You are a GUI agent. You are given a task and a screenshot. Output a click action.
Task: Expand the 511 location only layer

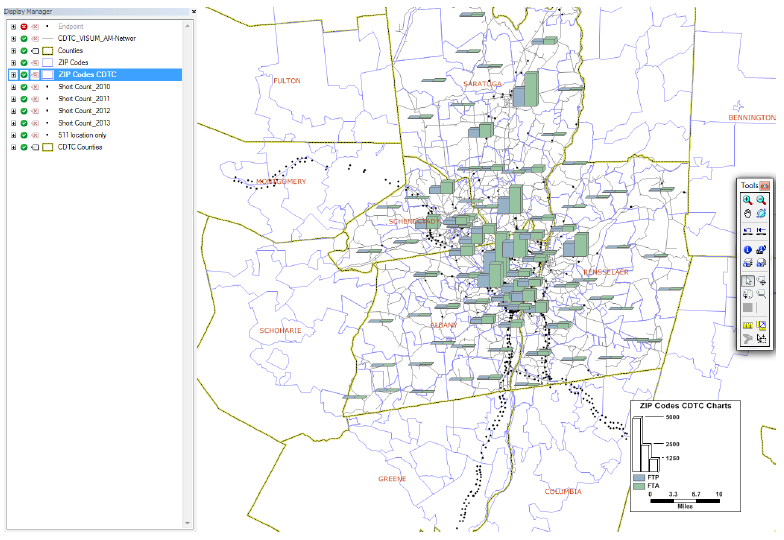click(13, 135)
